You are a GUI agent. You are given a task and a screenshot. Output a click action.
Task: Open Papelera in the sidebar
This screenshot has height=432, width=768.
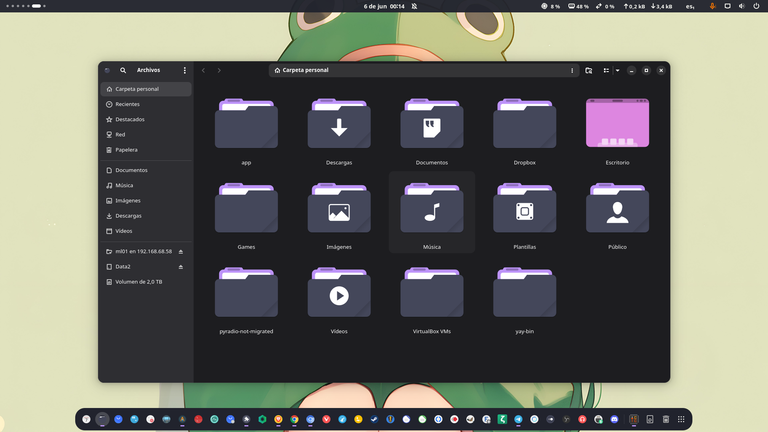[146, 150]
